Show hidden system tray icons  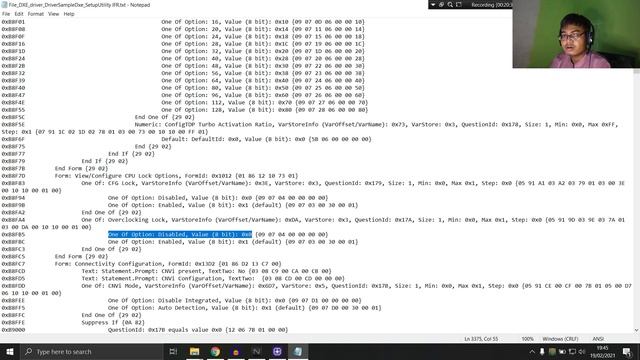pos(532,351)
